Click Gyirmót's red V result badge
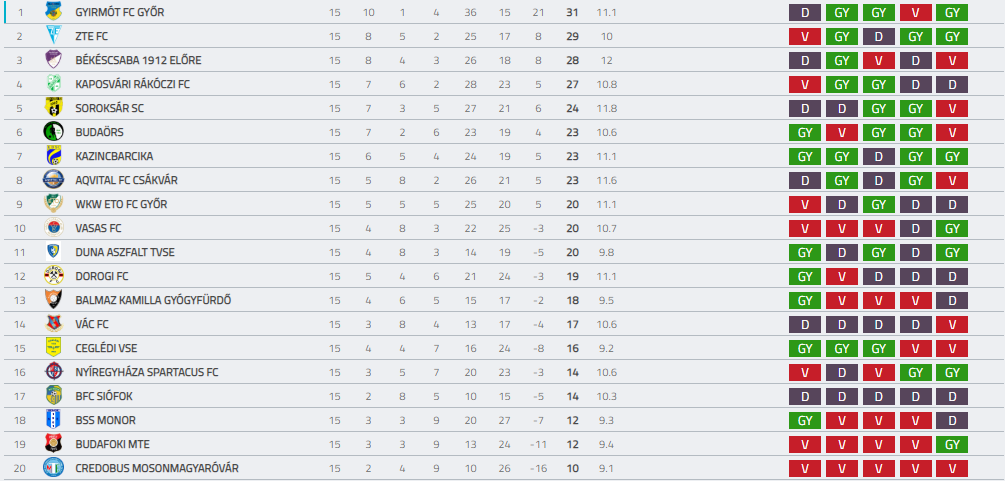The height and width of the screenshot is (482, 1008). pyautogui.click(x=915, y=12)
